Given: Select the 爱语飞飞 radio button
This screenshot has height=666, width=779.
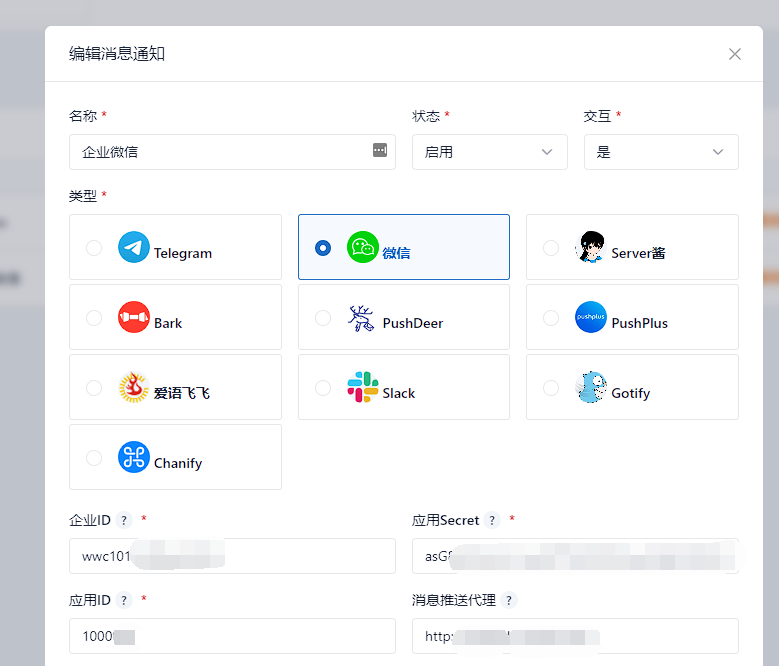Looking at the screenshot, I should (94, 387).
